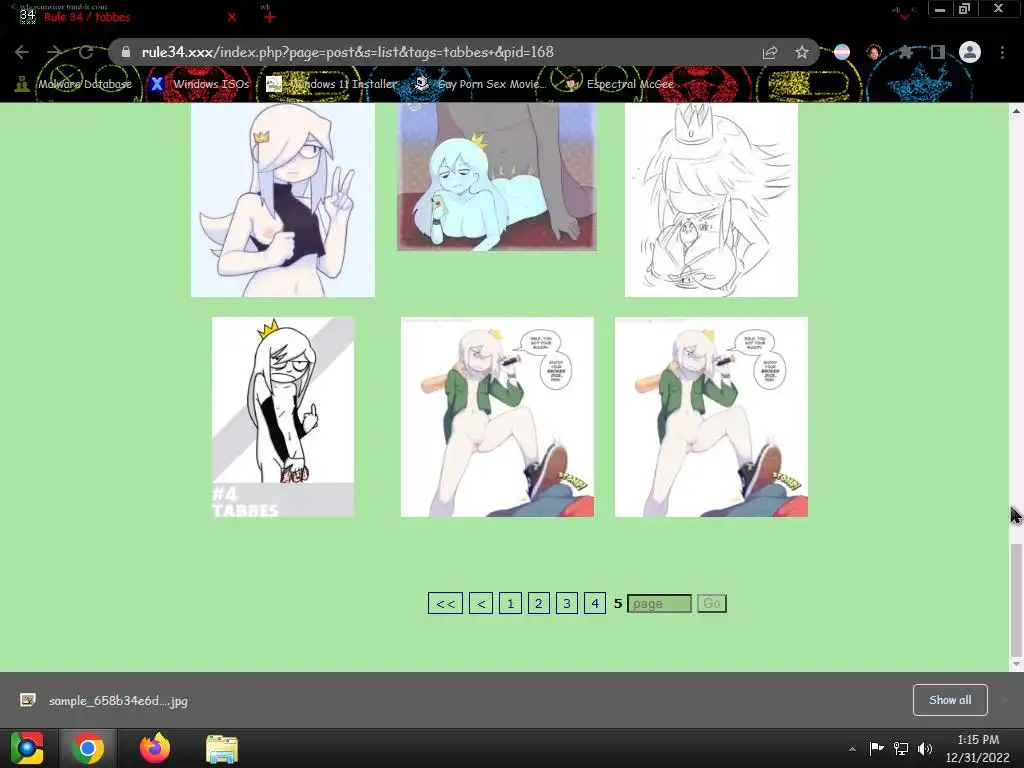This screenshot has width=1024, height=768.
Task: Open the Malware Database bookmark
Action: tap(74, 84)
